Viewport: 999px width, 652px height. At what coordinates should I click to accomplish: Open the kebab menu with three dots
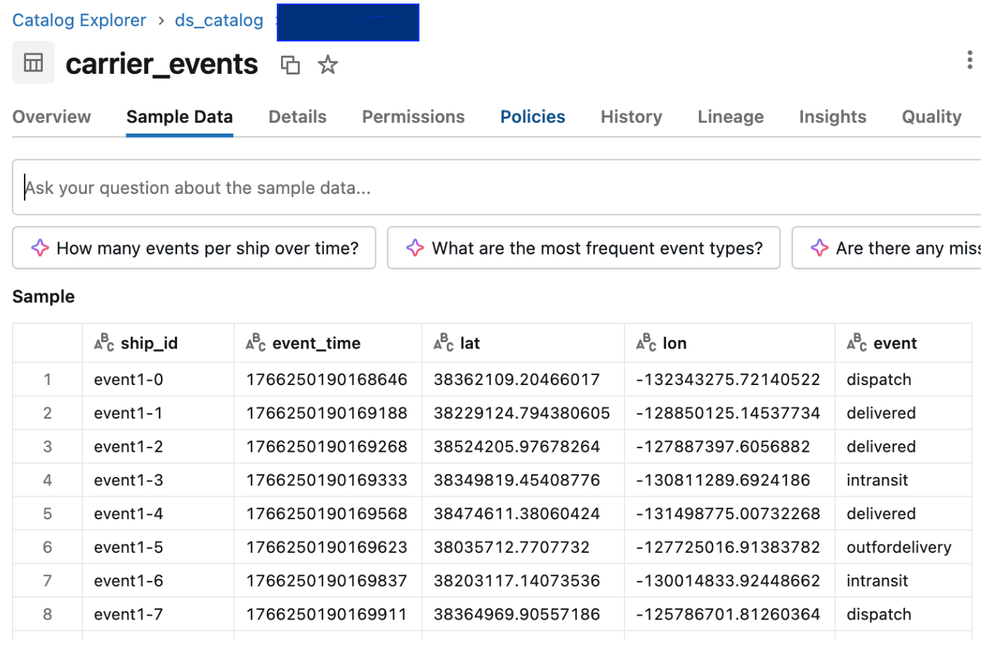(x=969, y=60)
